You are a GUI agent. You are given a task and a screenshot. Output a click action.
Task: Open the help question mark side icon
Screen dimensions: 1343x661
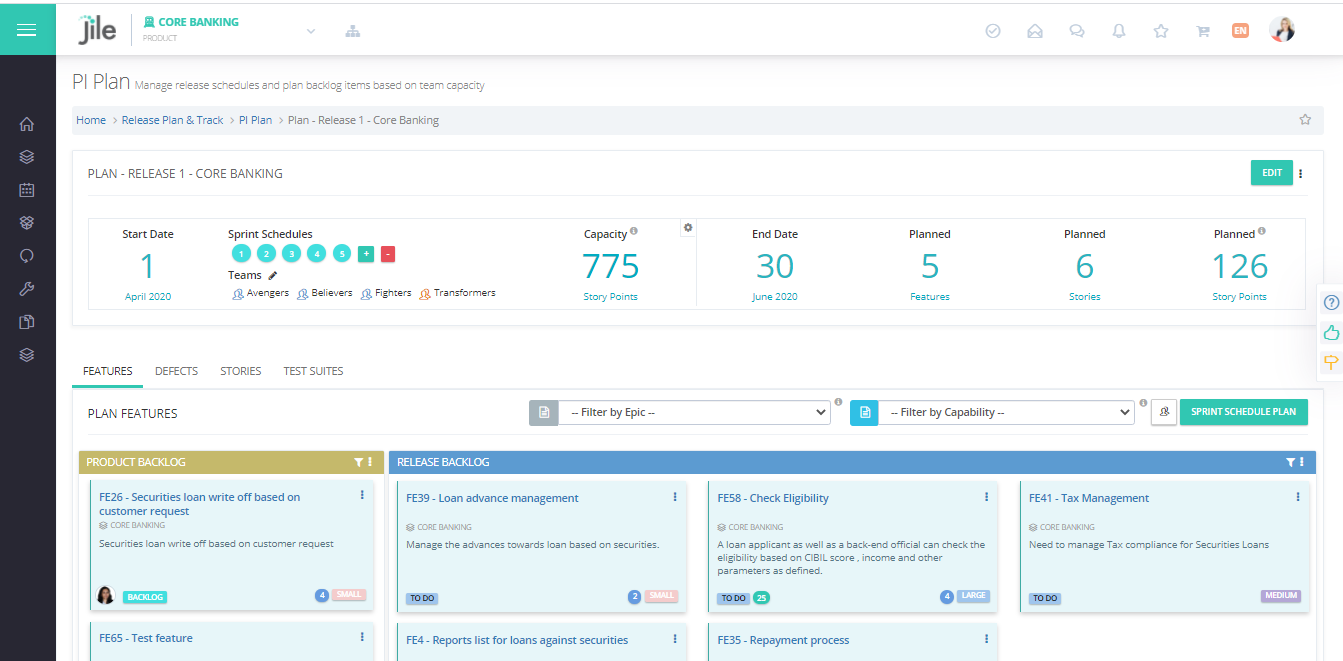[1331, 303]
